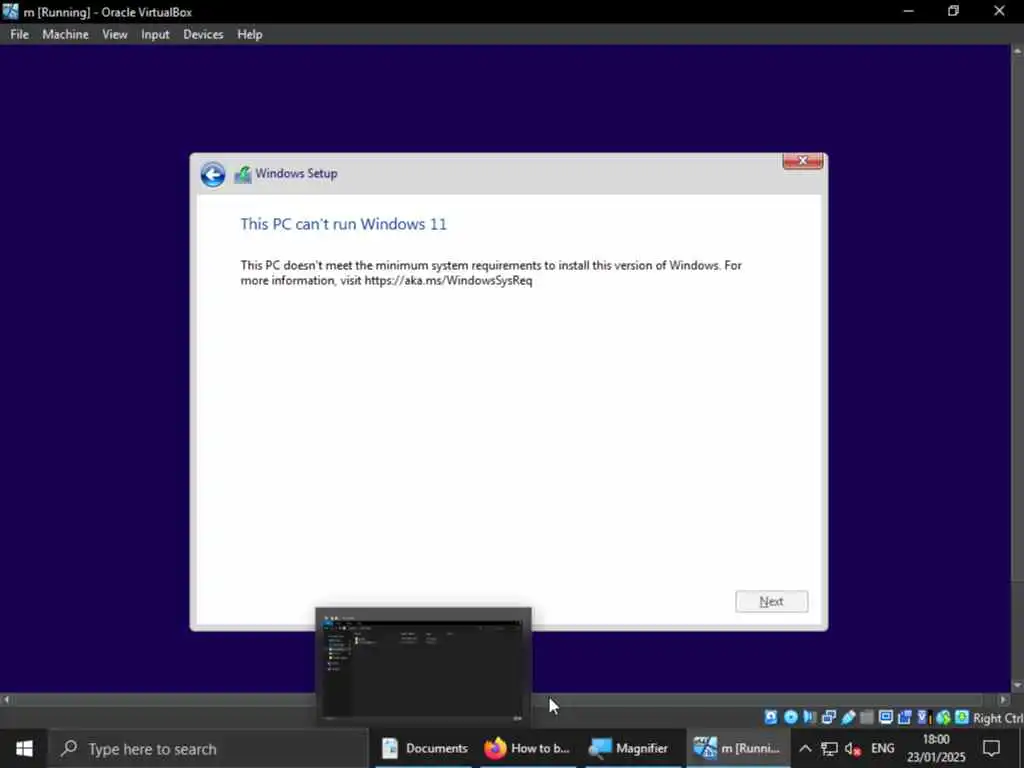Click the audio status icon in VirtualBox

tap(810, 717)
